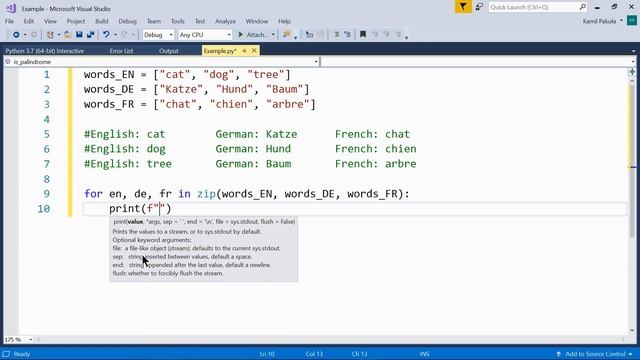
Task: Click the Save All icon
Action: tap(90, 35)
